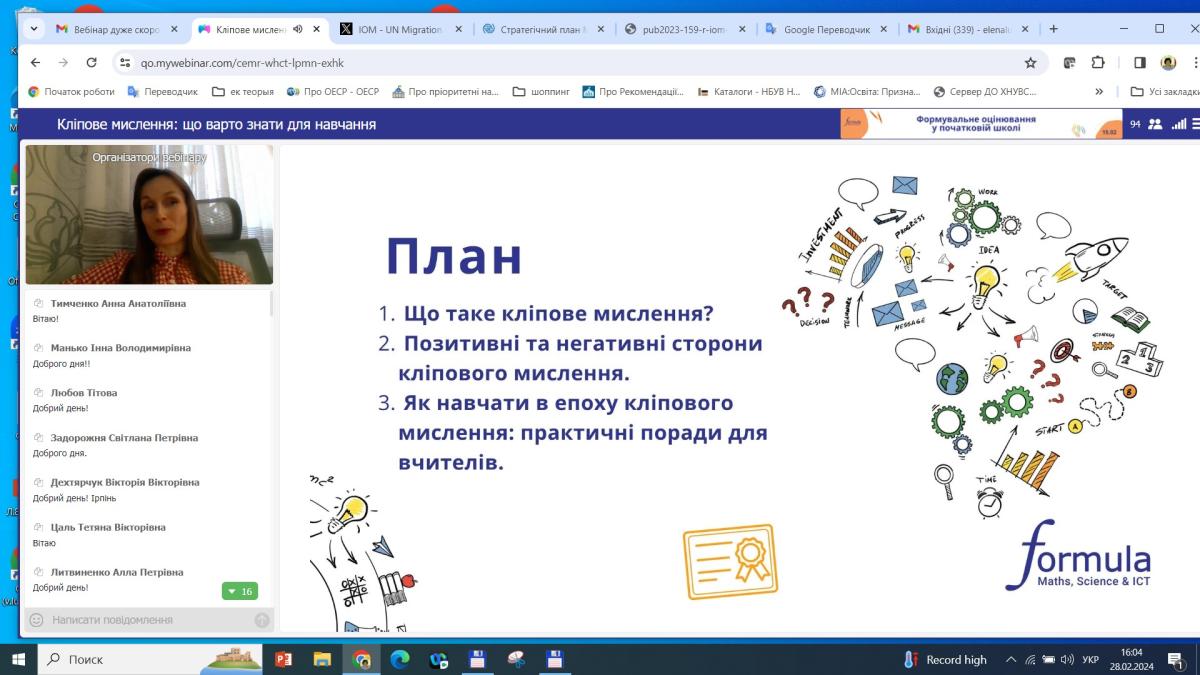This screenshot has height=675, width=1200.
Task: Reload the webinar page
Action: [92, 62]
